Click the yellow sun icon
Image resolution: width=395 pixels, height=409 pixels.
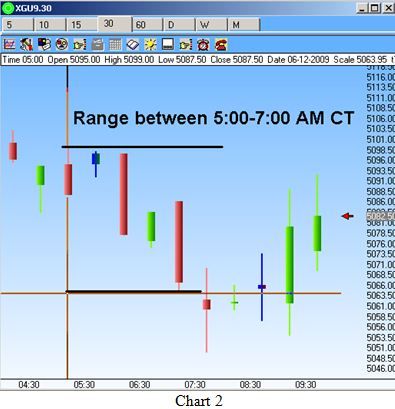point(150,44)
